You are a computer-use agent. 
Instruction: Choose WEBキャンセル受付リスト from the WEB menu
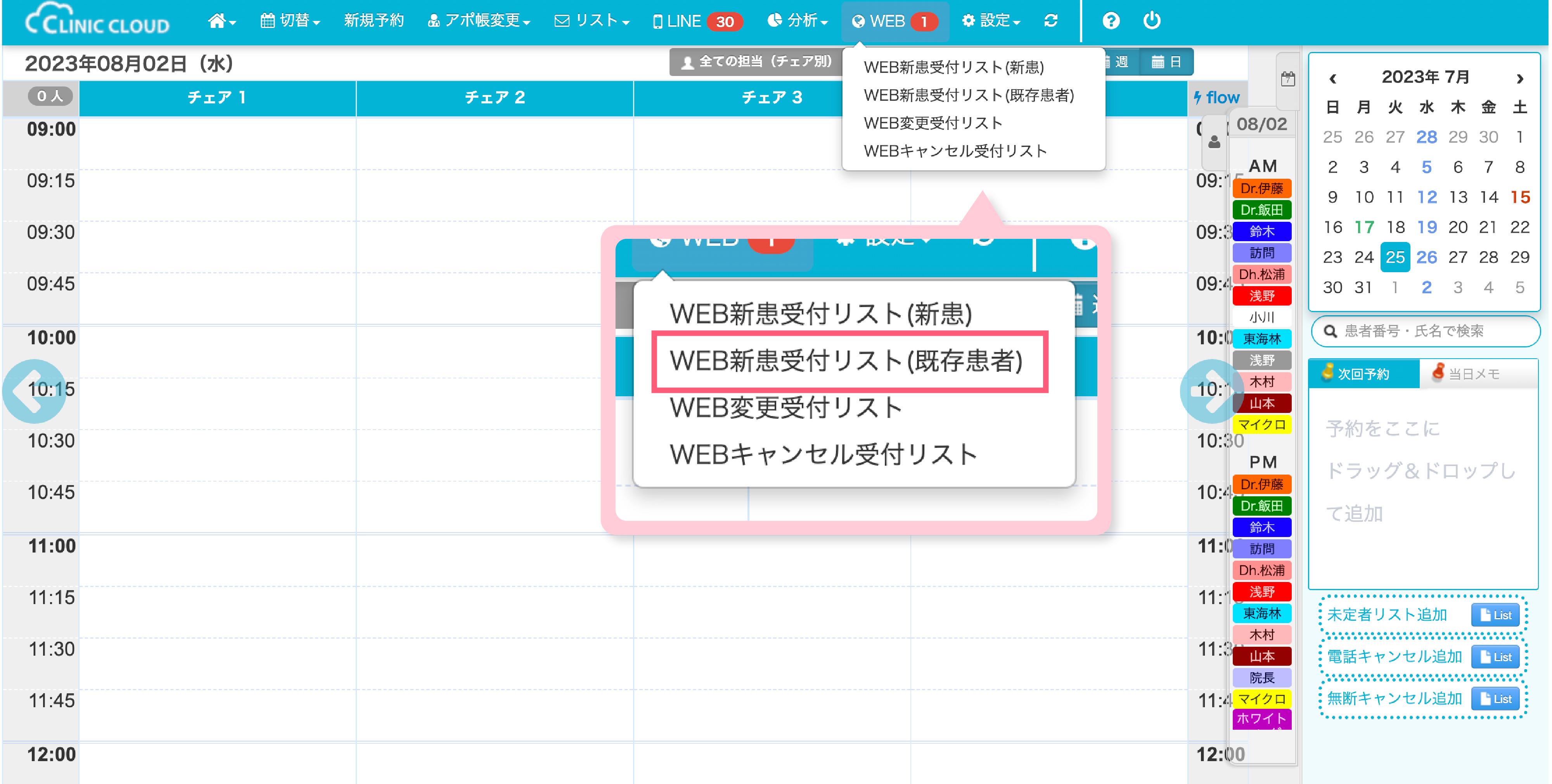[955, 151]
